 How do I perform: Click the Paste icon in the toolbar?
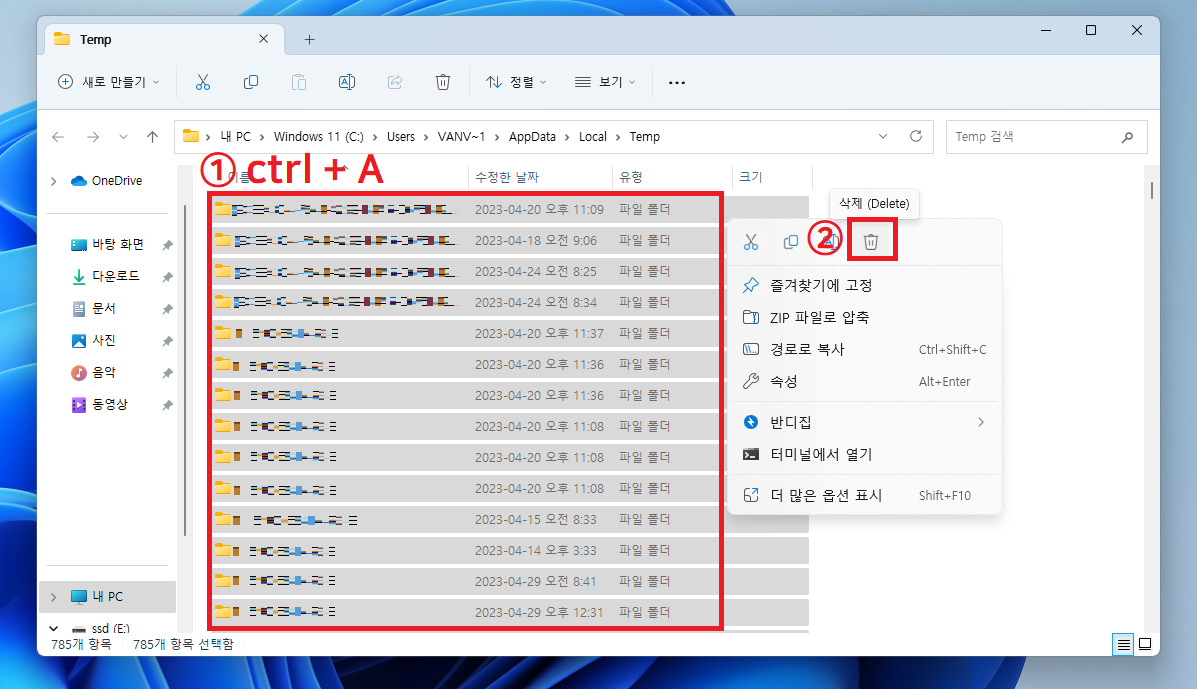pos(299,82)
